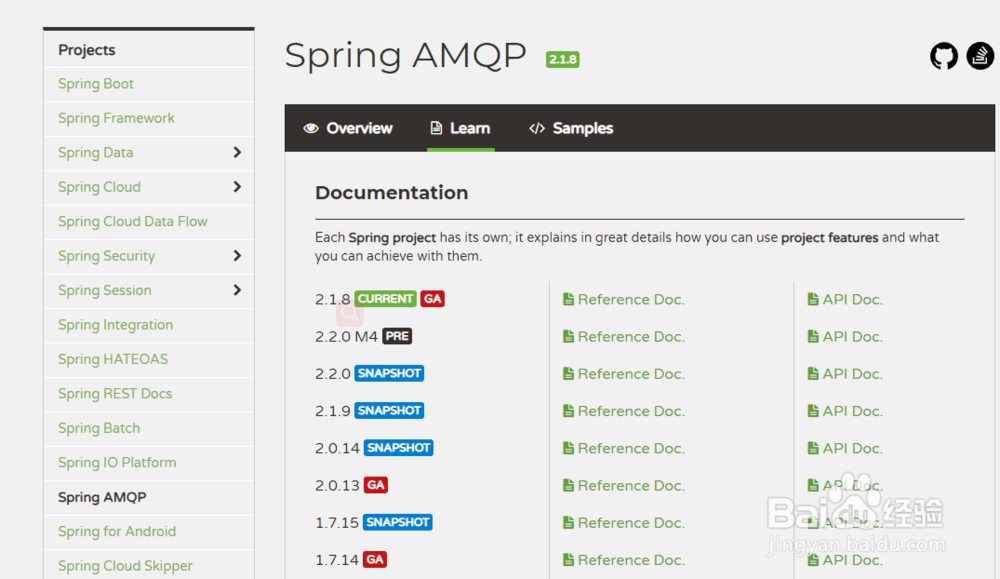Click the GA badge on version 1.7.14
This screenshot has width=1000, height=579.
coord(374,560)
